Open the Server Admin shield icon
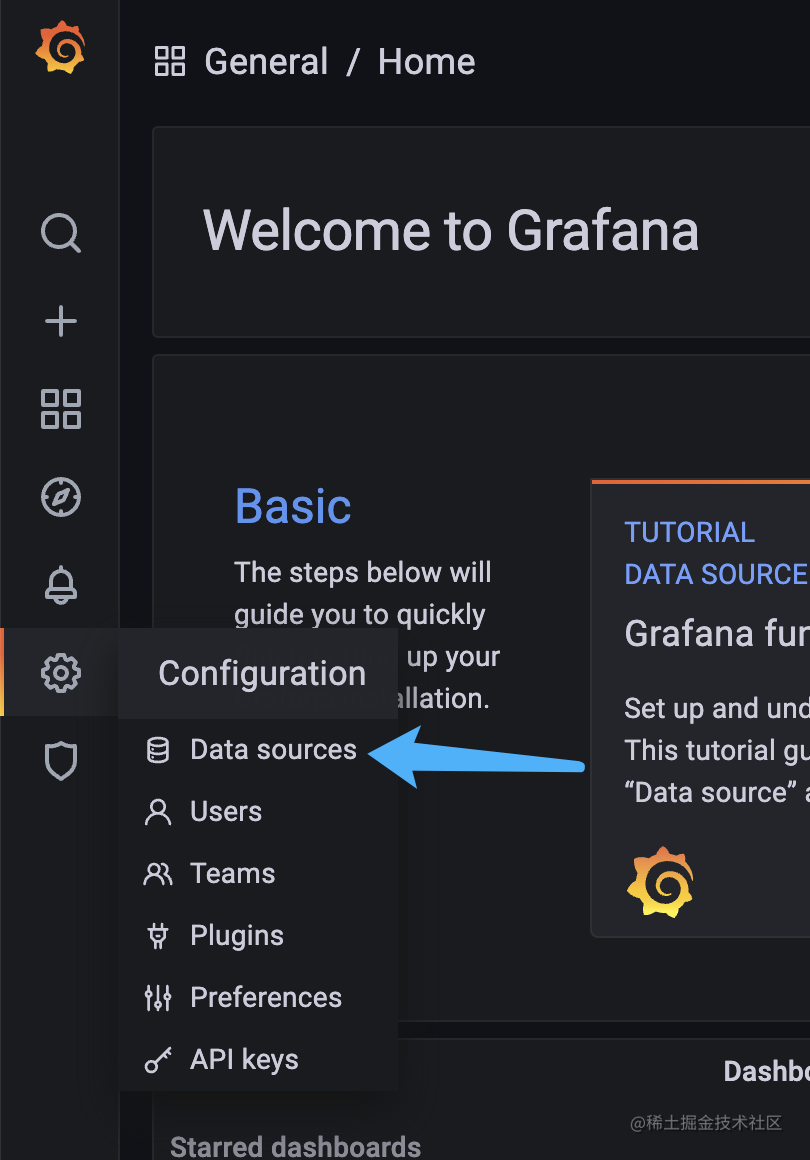The image size is (810, 1160). (x=60, y=761)
